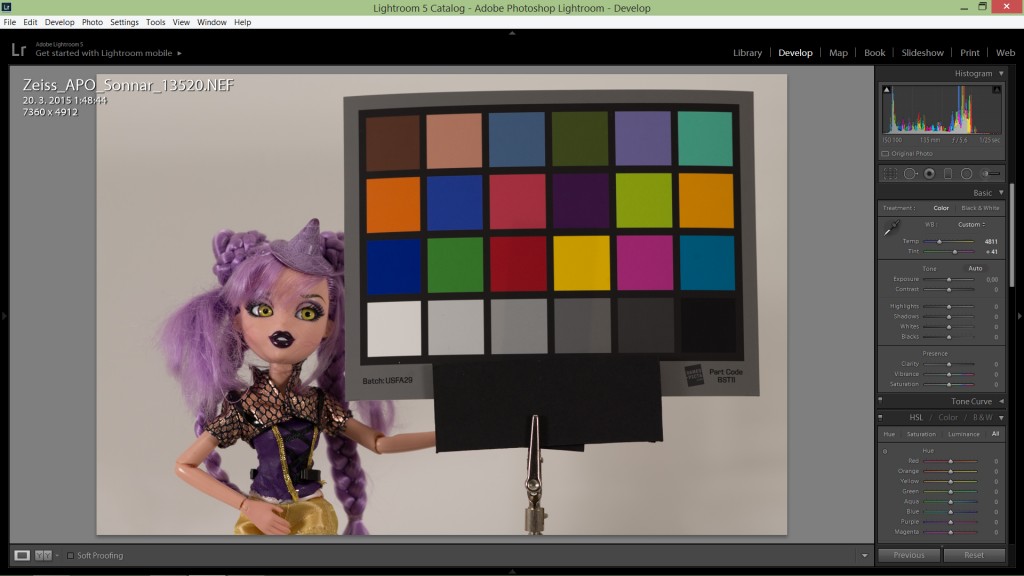The width and height of the screenshot is (1024, 576).
Task: Open the Help menu
Action: [242, 22]
